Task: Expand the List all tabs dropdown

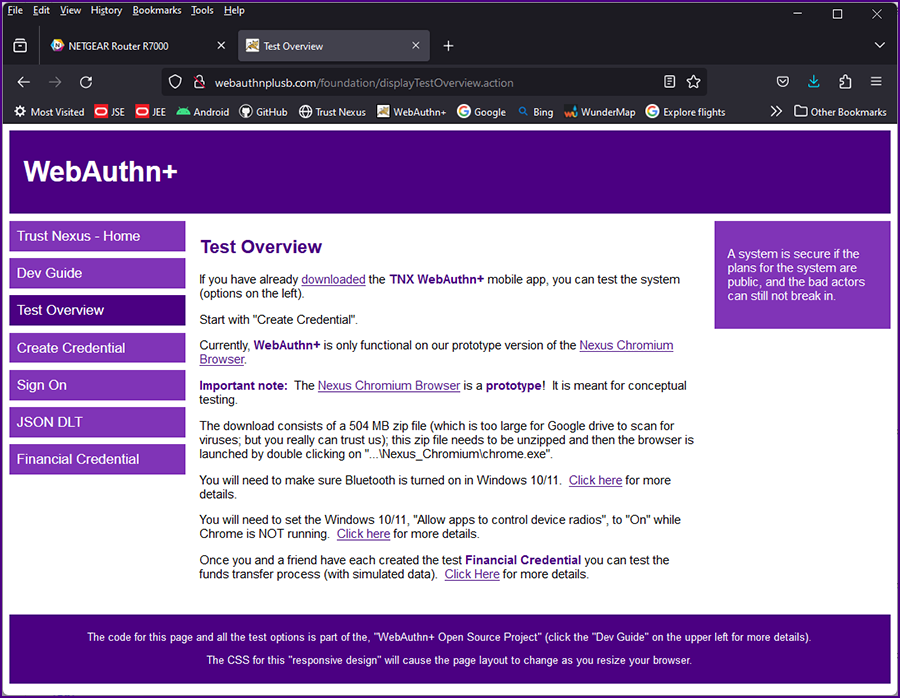Action: [x=880, y=46]
